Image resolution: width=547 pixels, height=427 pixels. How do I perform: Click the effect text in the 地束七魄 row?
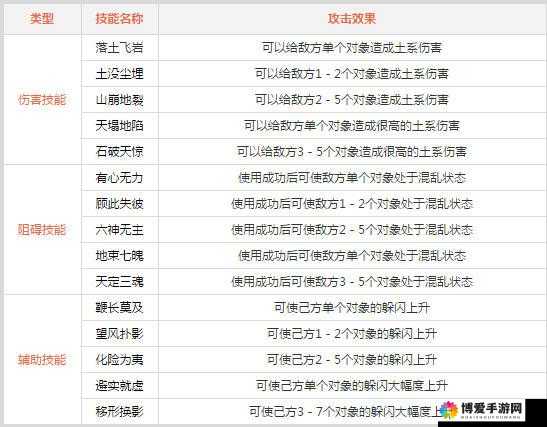pyautogui.click(x=352, y=256)
